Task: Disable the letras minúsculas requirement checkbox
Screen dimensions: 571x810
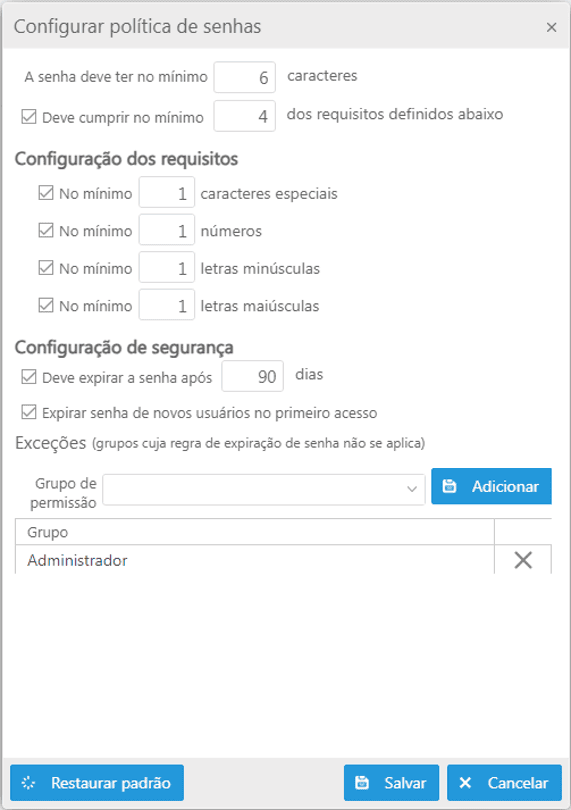Action: click(x=46, y=268)
